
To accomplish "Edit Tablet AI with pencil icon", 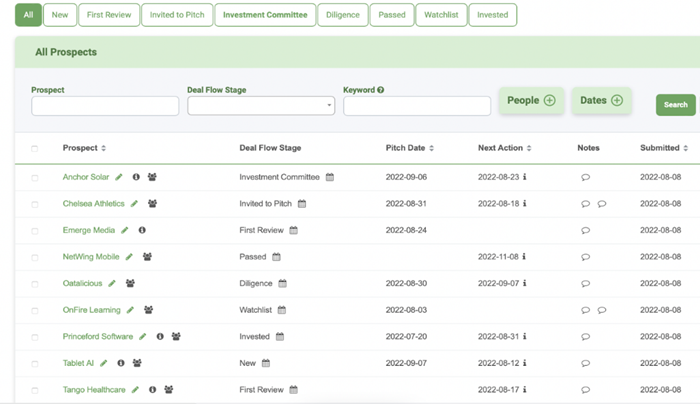I will pos(104,363).
